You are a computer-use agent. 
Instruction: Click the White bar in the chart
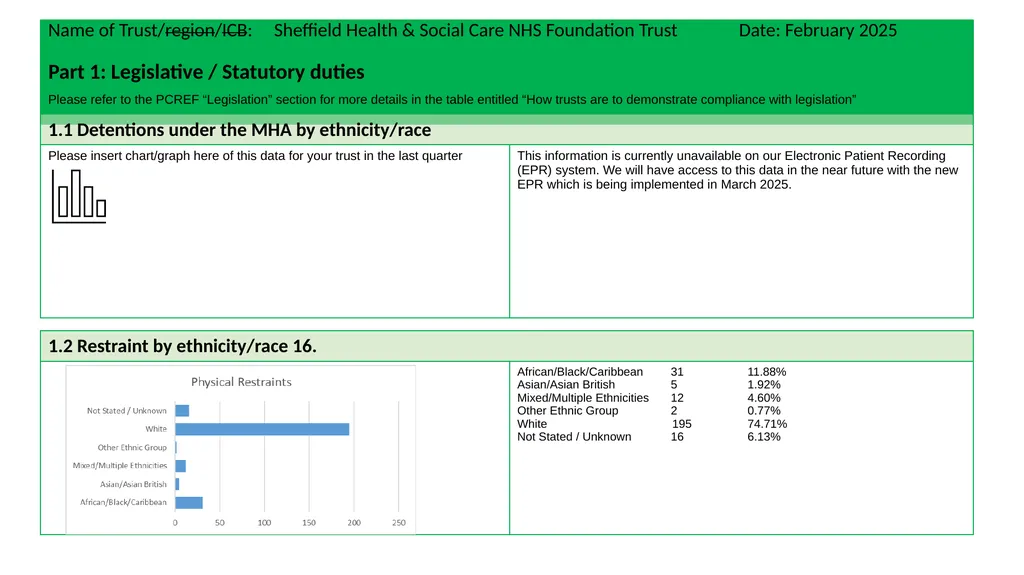tap(262, 429)
